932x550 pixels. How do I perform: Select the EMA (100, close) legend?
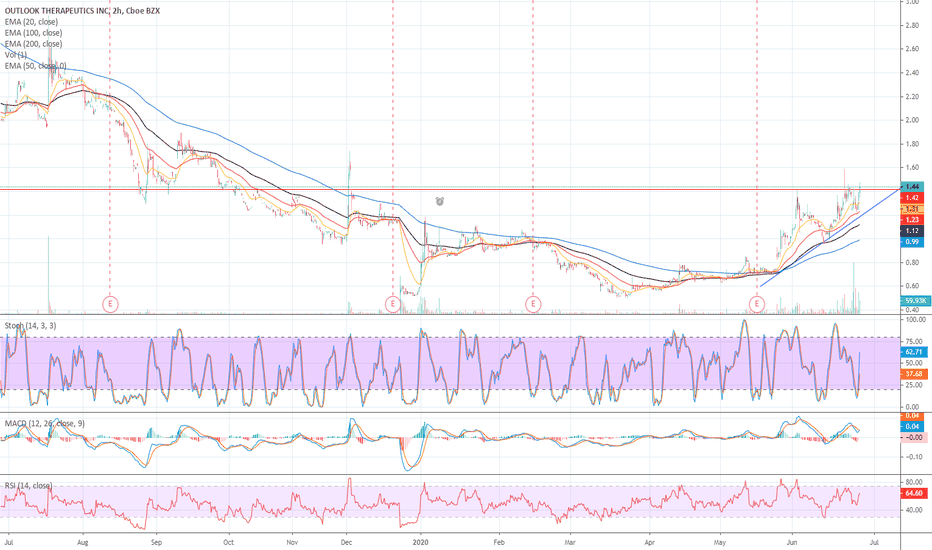pos(33,33)
